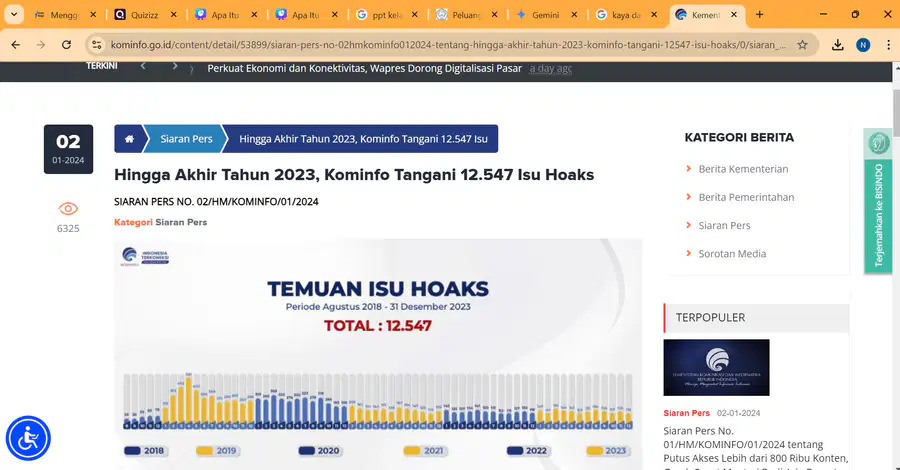The width and height of the screenshot is (900, 470).
Task: Open Chrome three-dot menu
Action: [888, 45]
